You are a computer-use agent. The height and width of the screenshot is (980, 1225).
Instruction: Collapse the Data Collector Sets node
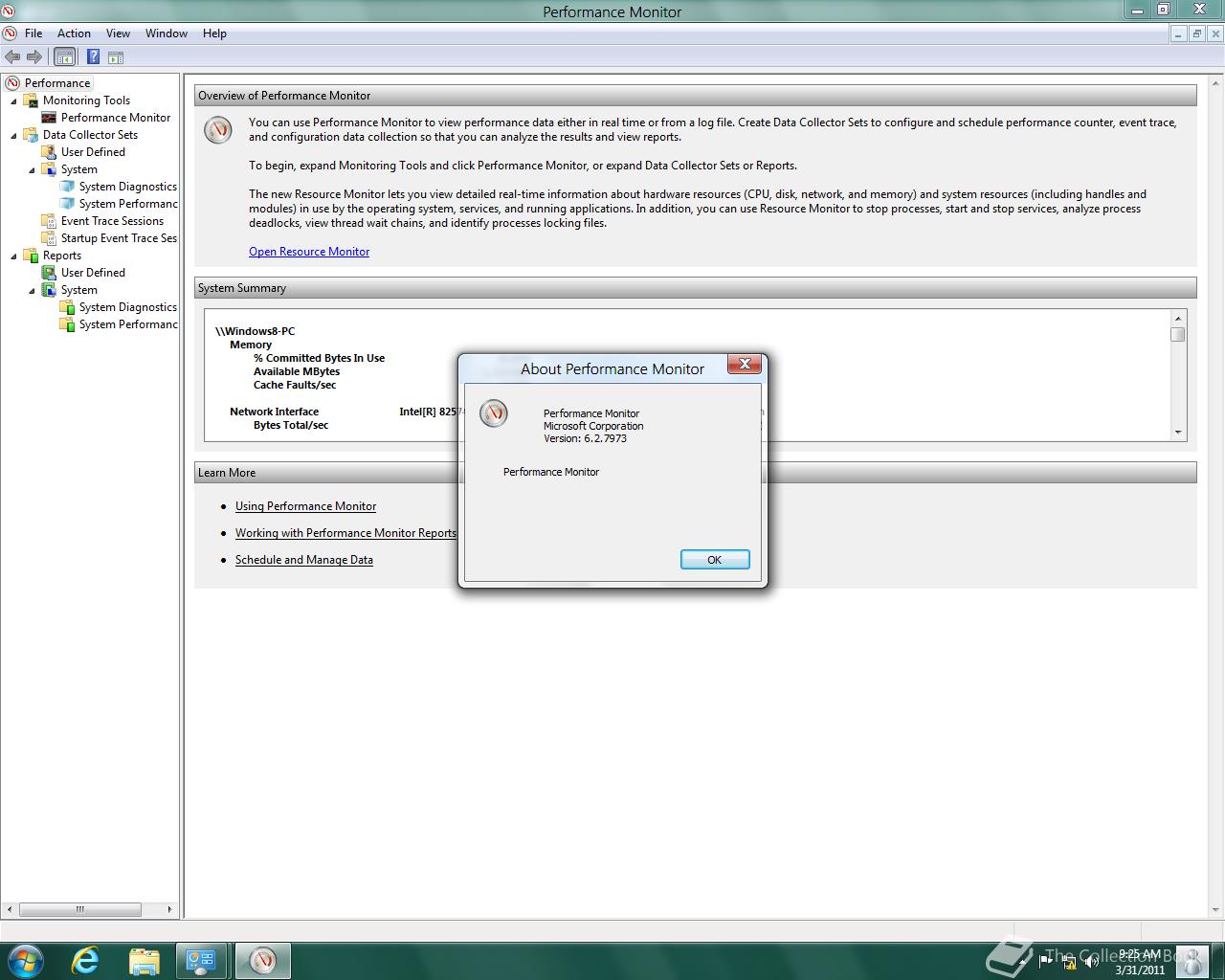coord(14,136)
